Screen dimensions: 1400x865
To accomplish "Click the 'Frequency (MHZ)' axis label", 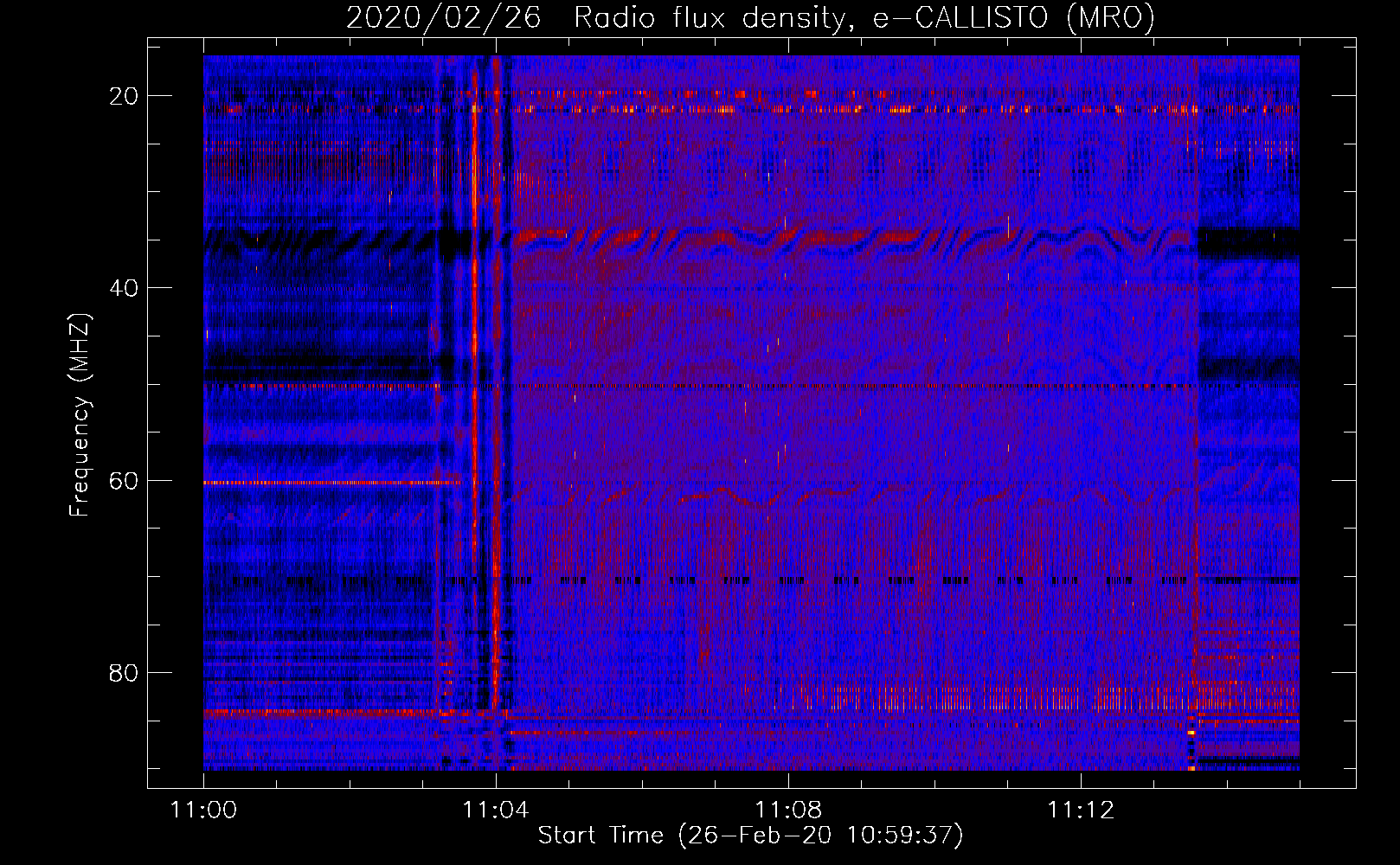I will [80, 415].
